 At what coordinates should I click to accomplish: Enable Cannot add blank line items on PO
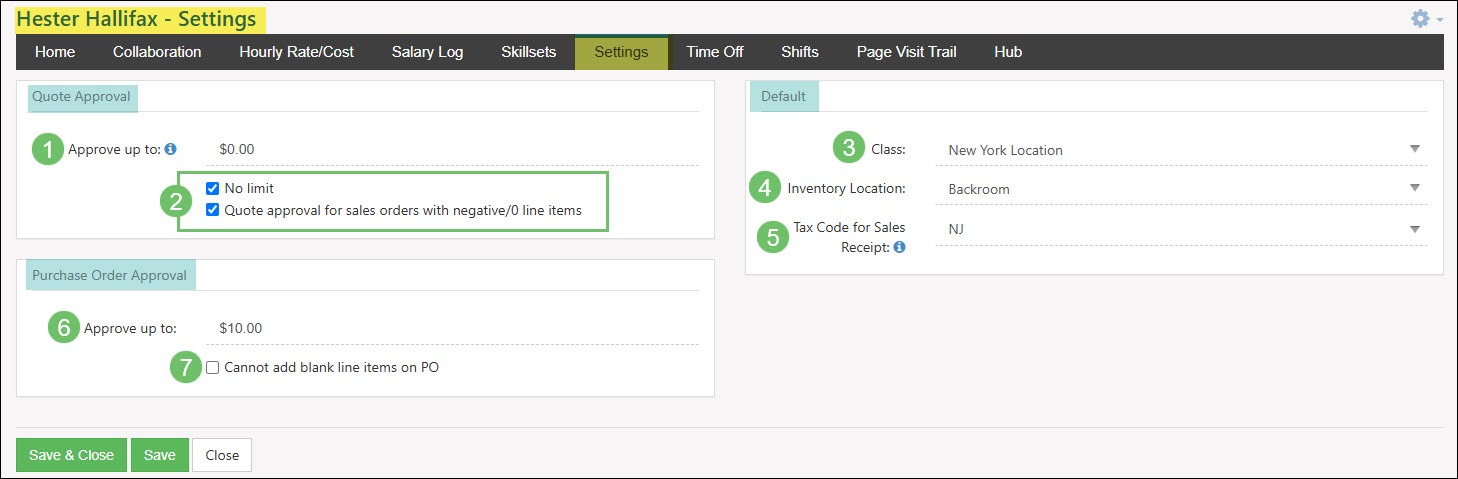[x=212, y=367]
